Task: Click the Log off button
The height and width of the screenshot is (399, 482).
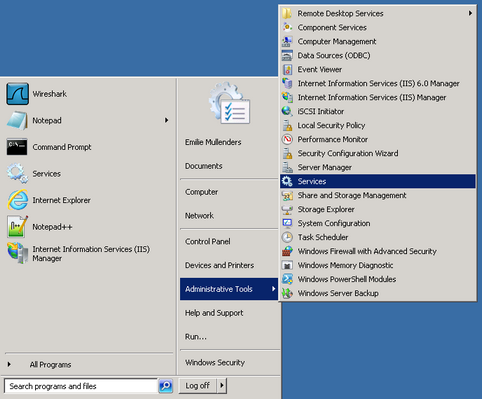Action: pos(198,386)
